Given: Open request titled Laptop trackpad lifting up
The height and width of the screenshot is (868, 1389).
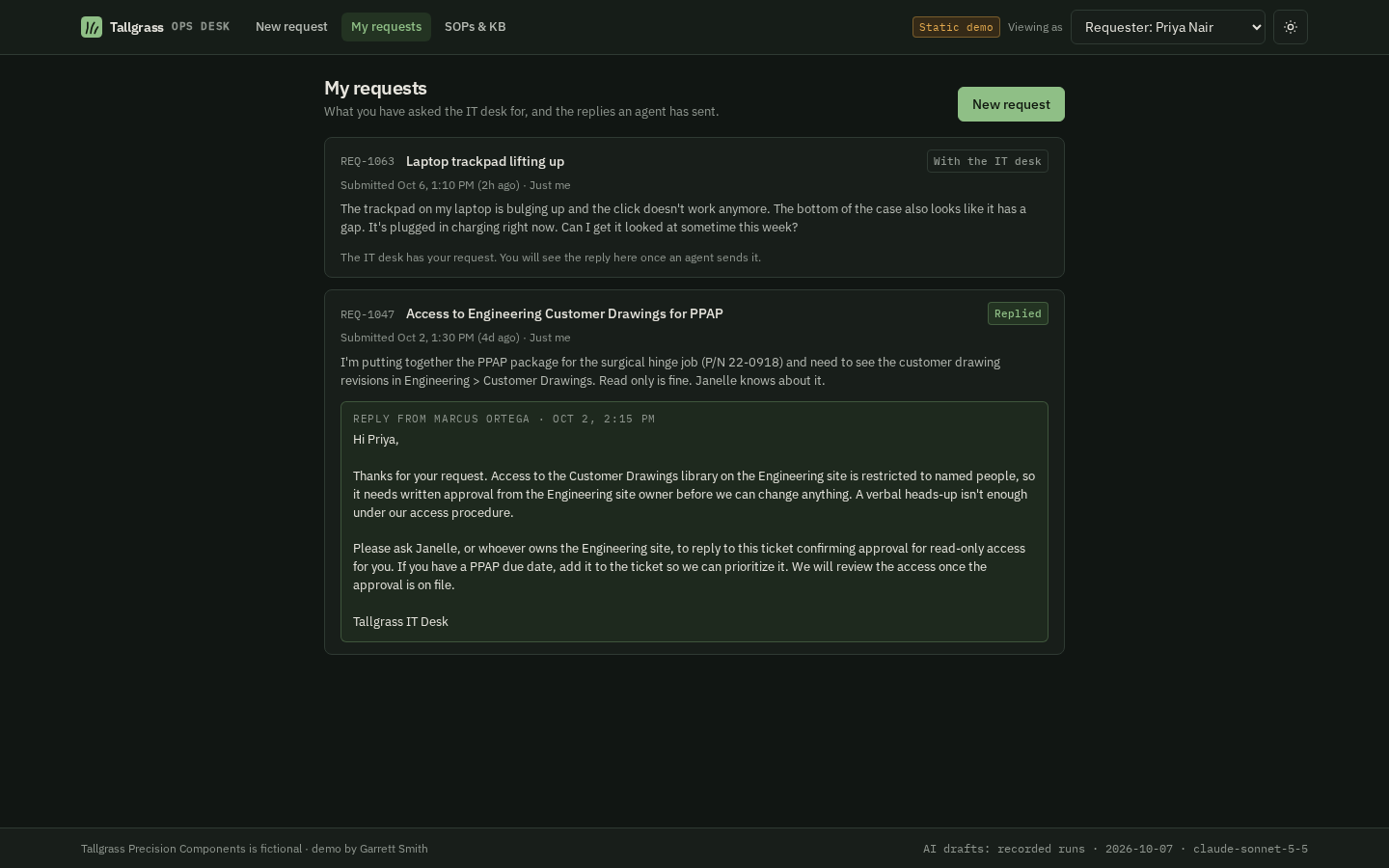Looking at the screenshot, I should click(485, 161).
